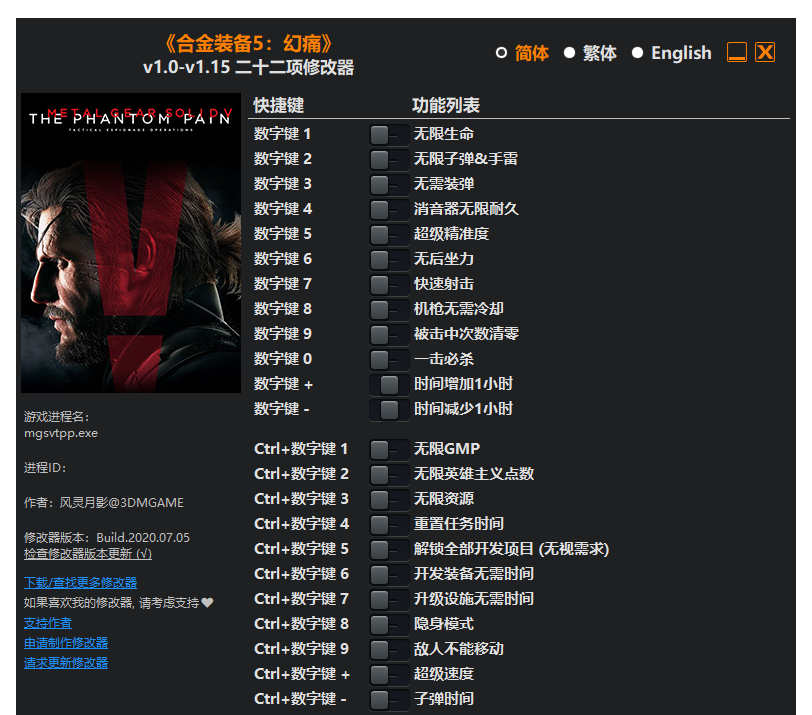Select 繁体 language radio button

pyautogui.click(x=569, y=53)
